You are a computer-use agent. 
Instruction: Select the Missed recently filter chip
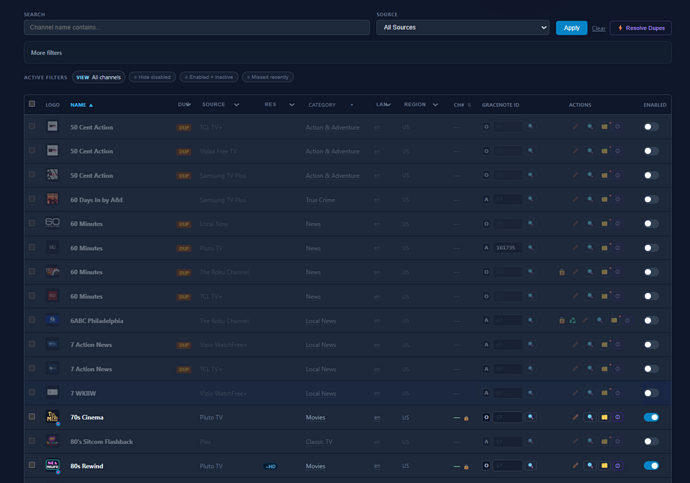pyautogui.click(x=268, y=77)
